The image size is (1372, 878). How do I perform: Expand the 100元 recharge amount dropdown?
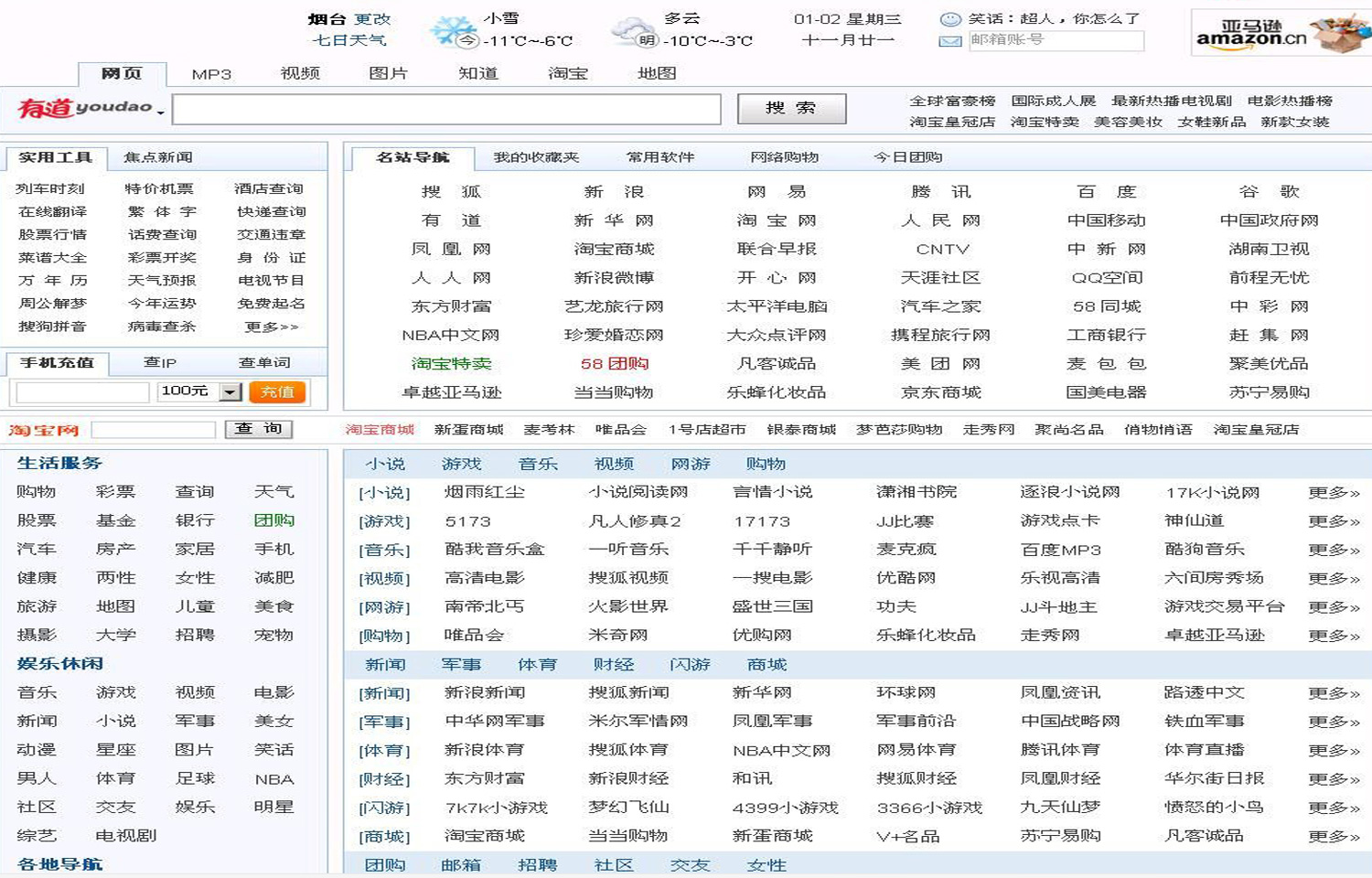pyautogui.click(x=230, y=392)
